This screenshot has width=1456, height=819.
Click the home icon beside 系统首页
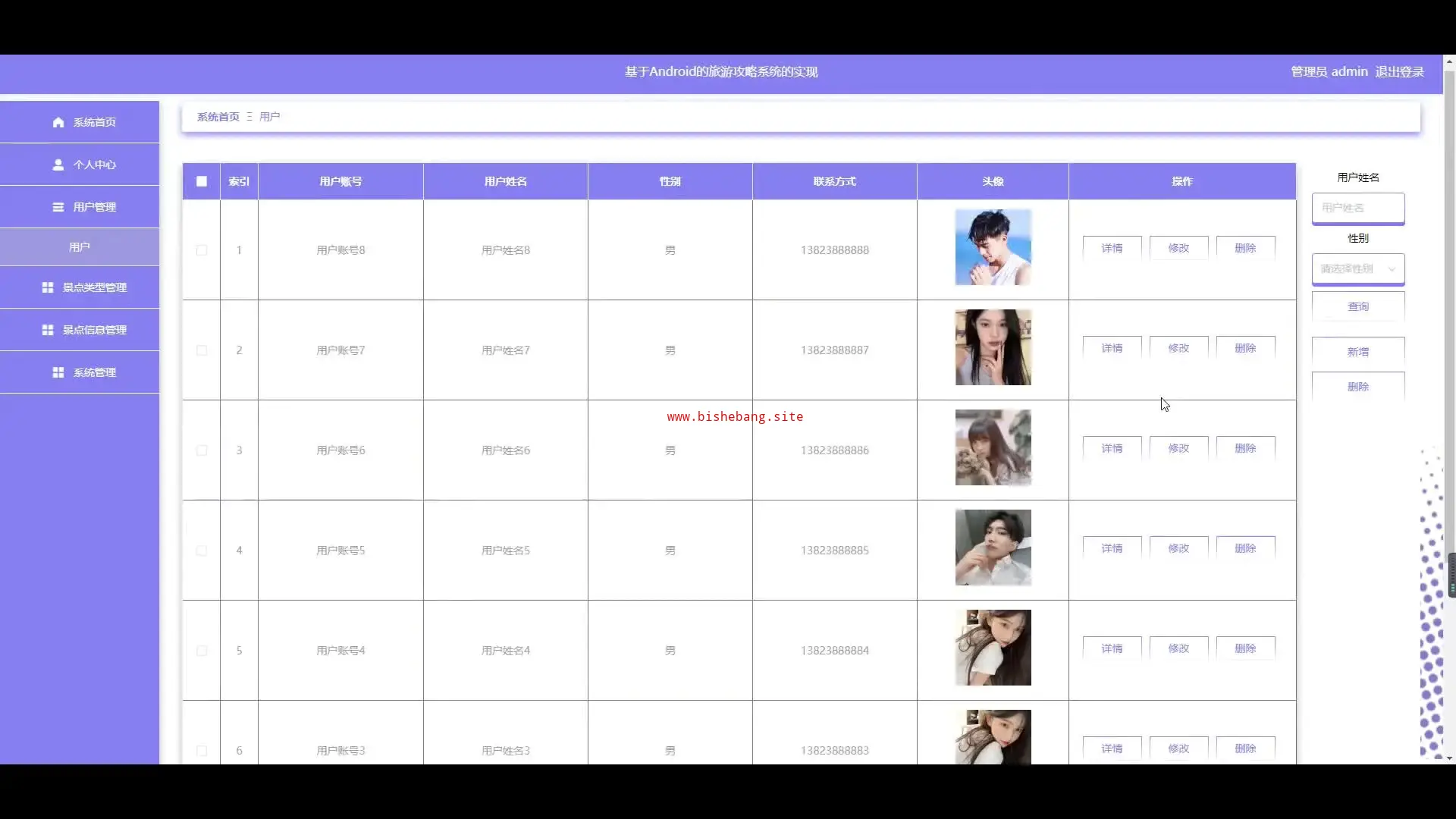pos(58,122)
